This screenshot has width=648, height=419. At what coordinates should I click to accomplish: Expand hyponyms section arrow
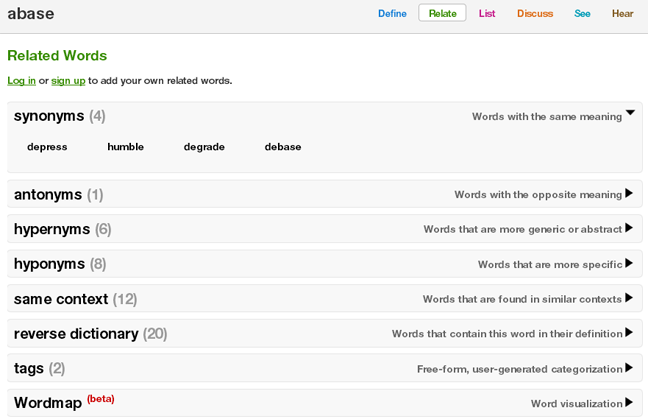pyautogui.click(x=629, y=263)
